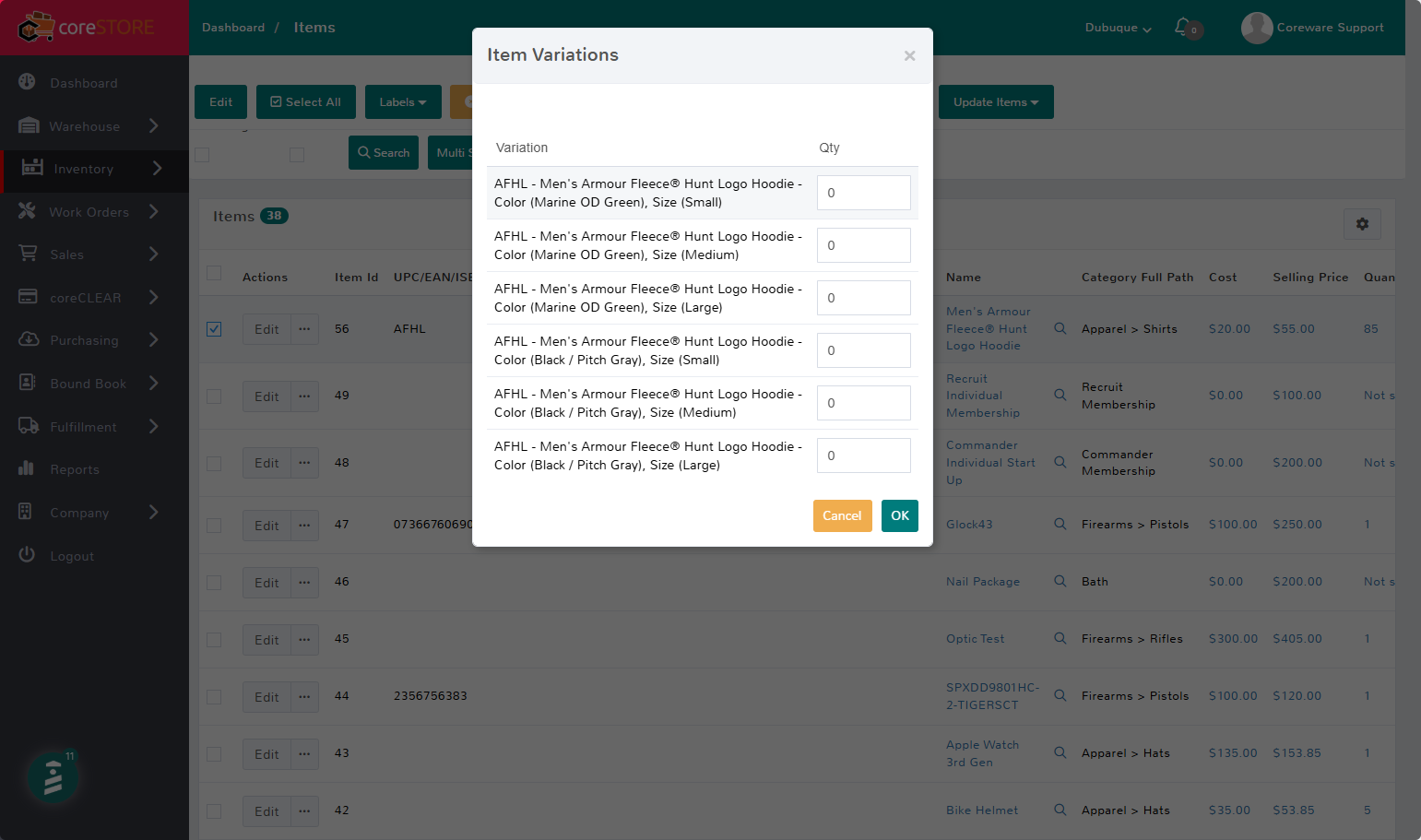Click the Warehouse sidebar icon
The width and height of the screenshot is (1421, 840).
point(29,125)
